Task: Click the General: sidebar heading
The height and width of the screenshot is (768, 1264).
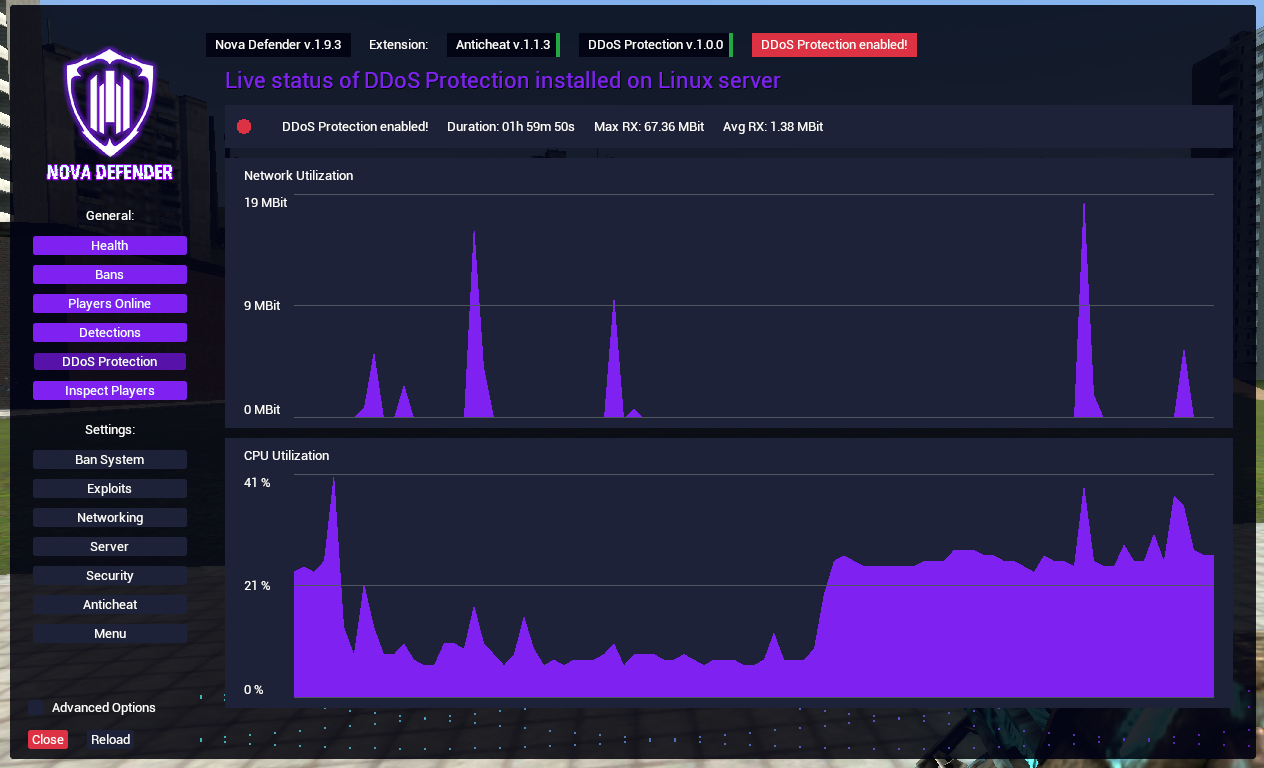Action: (110, 216)
